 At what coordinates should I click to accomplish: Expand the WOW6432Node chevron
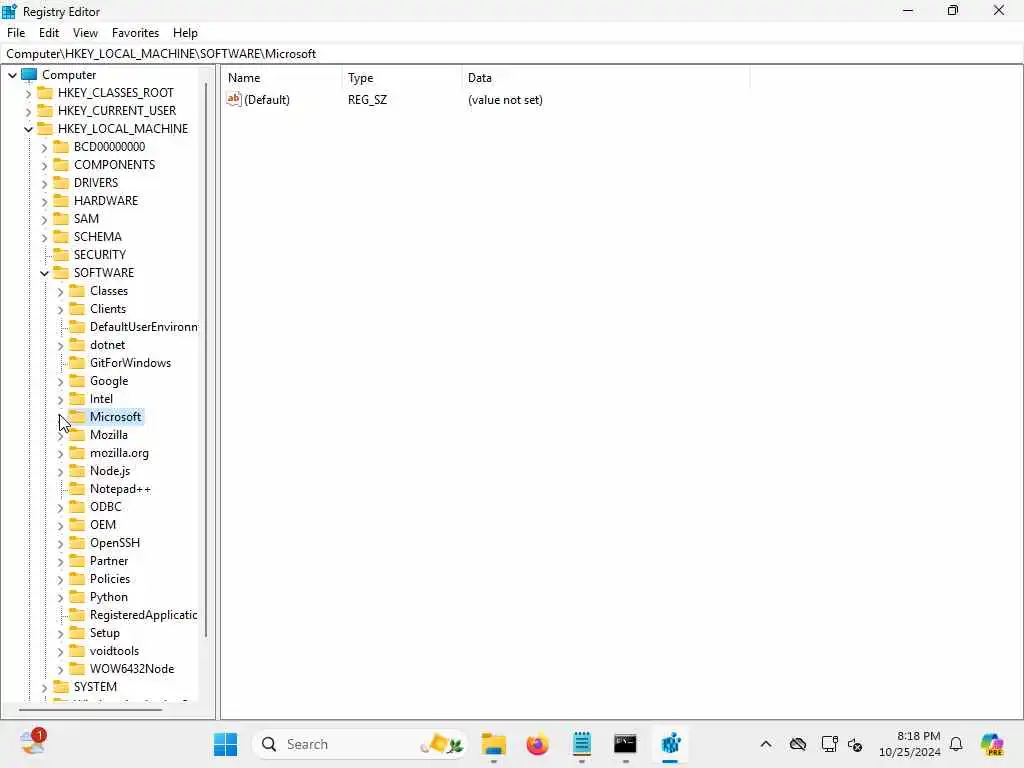pyautogui.click(x=60, y=669)
